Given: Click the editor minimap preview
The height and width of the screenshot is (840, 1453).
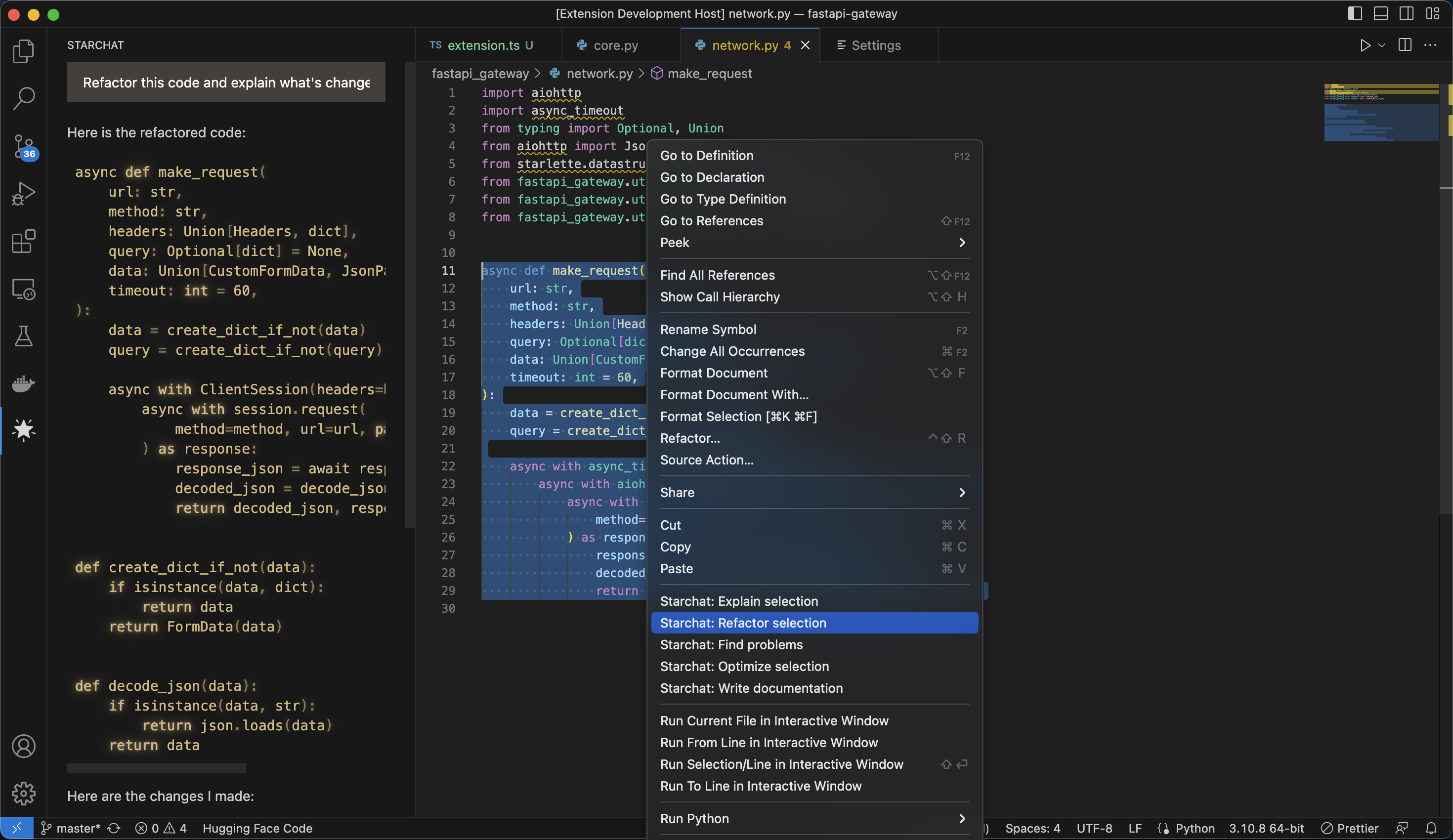Looking at the screenshot, I should [x=1381, y=113].
